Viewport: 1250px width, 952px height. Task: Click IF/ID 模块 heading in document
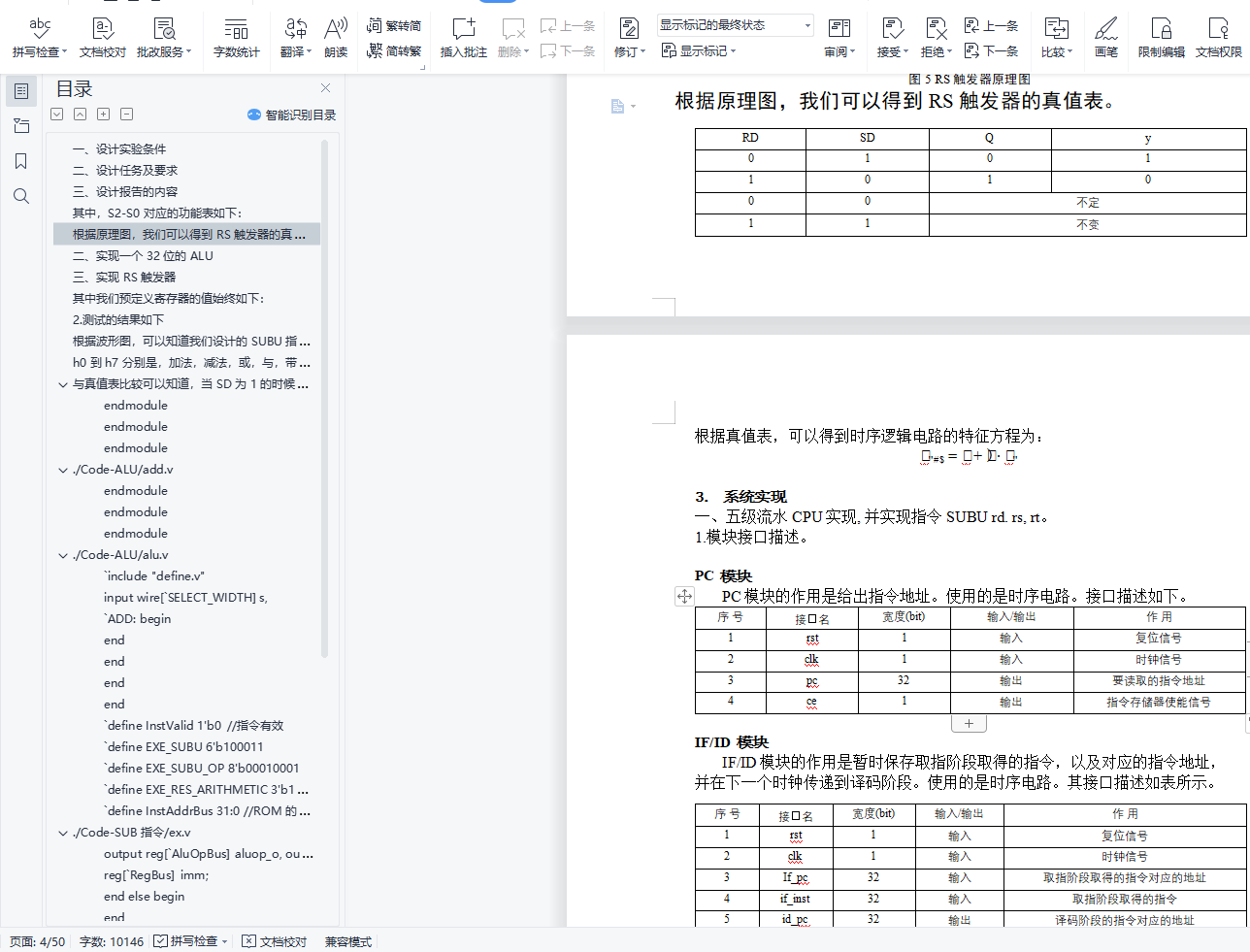click(x=732, y=741)
